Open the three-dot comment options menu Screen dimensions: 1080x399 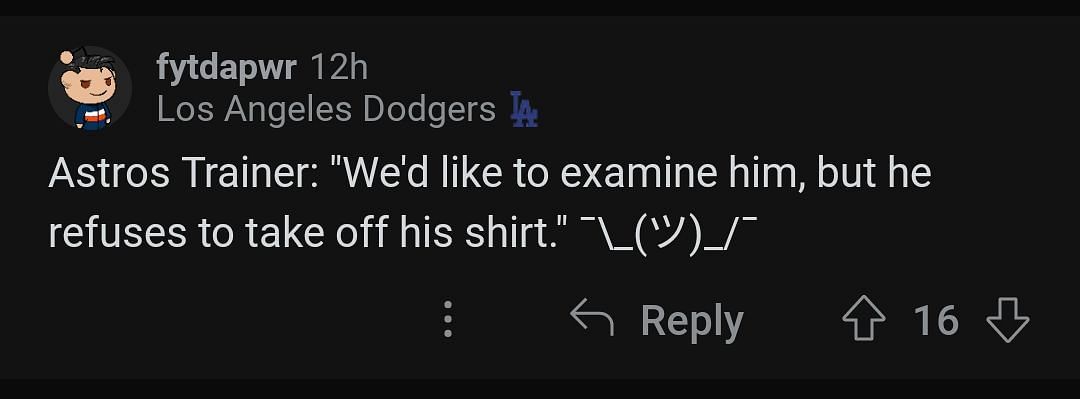(448, 319)
